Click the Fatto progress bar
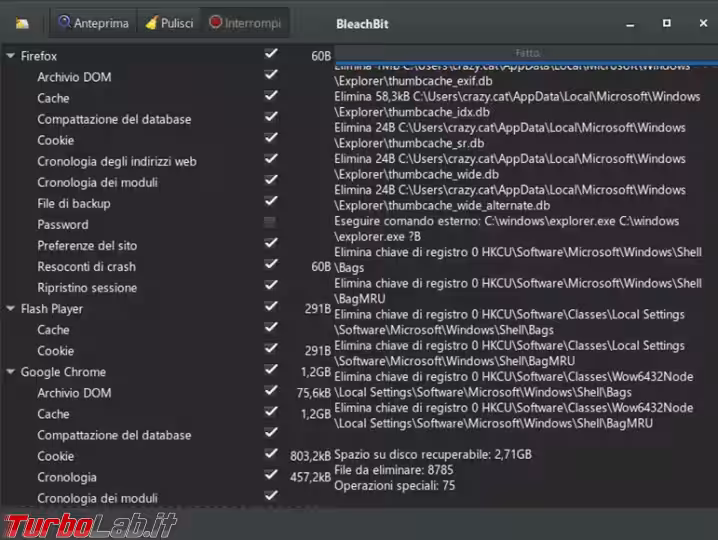This screenshot has width=718, height=540. (x=525, y=52)
